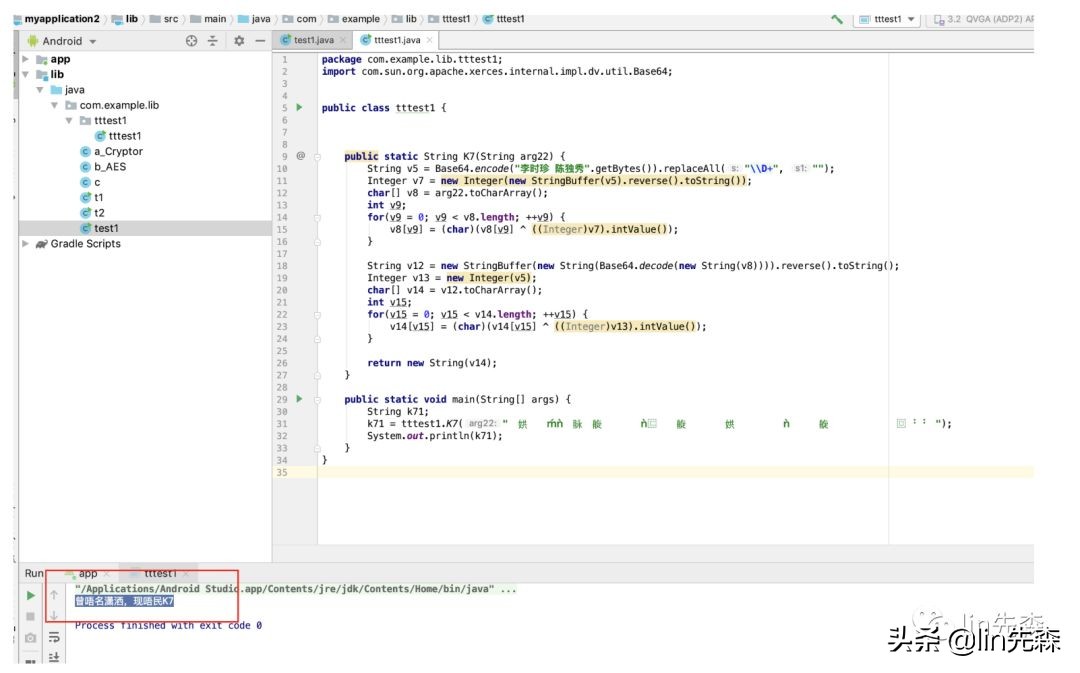Image resolution: width=1080 pixels, height=673 pixels.
Task: Click the myapplication2 breadcrumb
Action: (x=61, y=19)
